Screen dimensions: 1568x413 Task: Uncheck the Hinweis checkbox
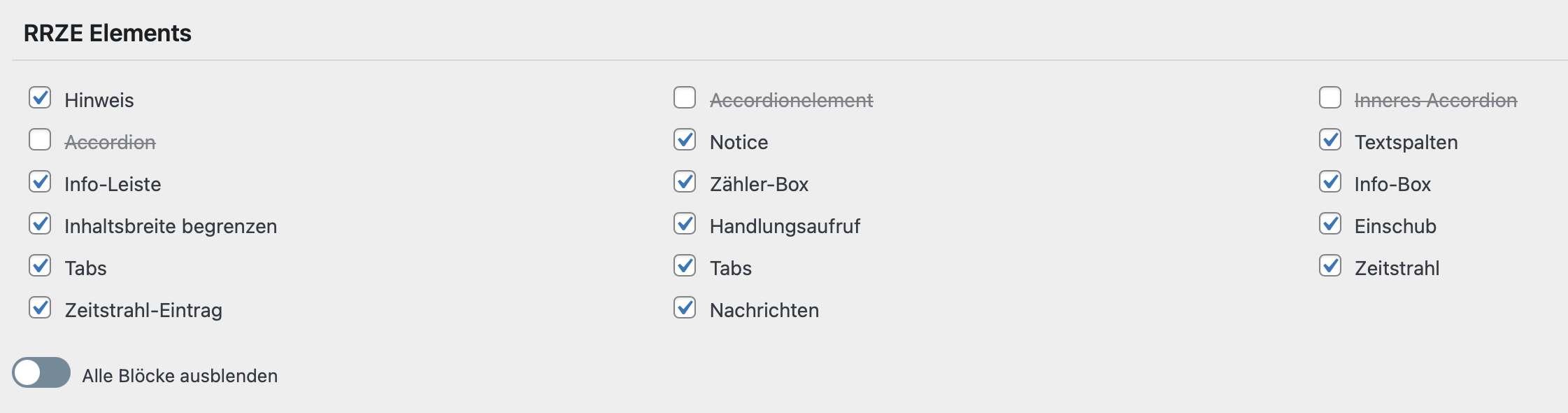40,99
